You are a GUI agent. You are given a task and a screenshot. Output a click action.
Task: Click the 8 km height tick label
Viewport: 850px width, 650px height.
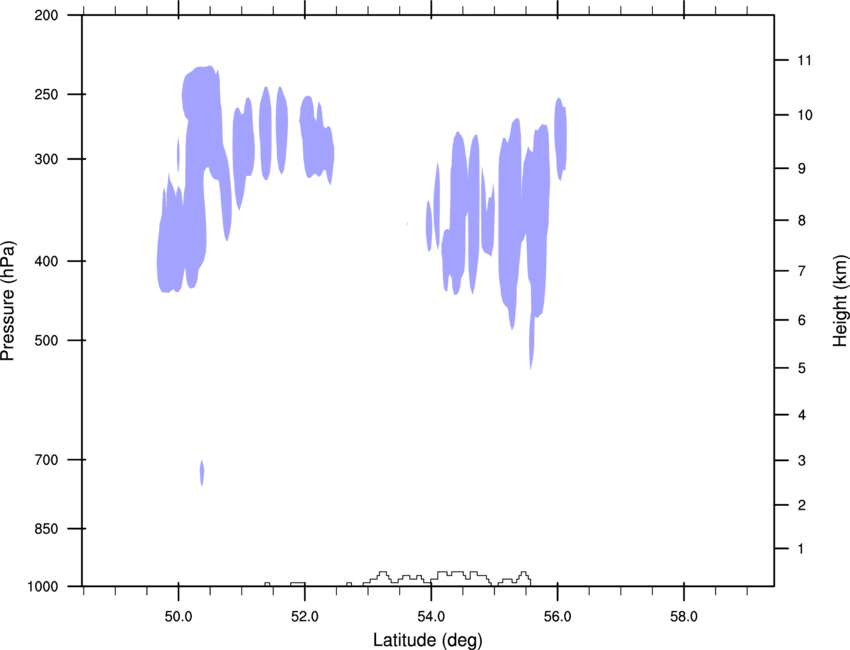point(801,221)
